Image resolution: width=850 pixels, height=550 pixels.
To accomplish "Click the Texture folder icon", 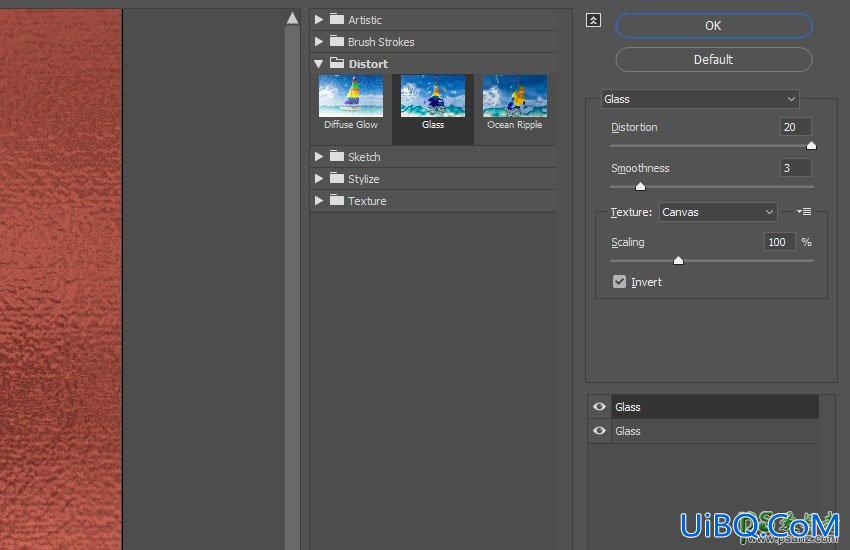I will [337, 200].
